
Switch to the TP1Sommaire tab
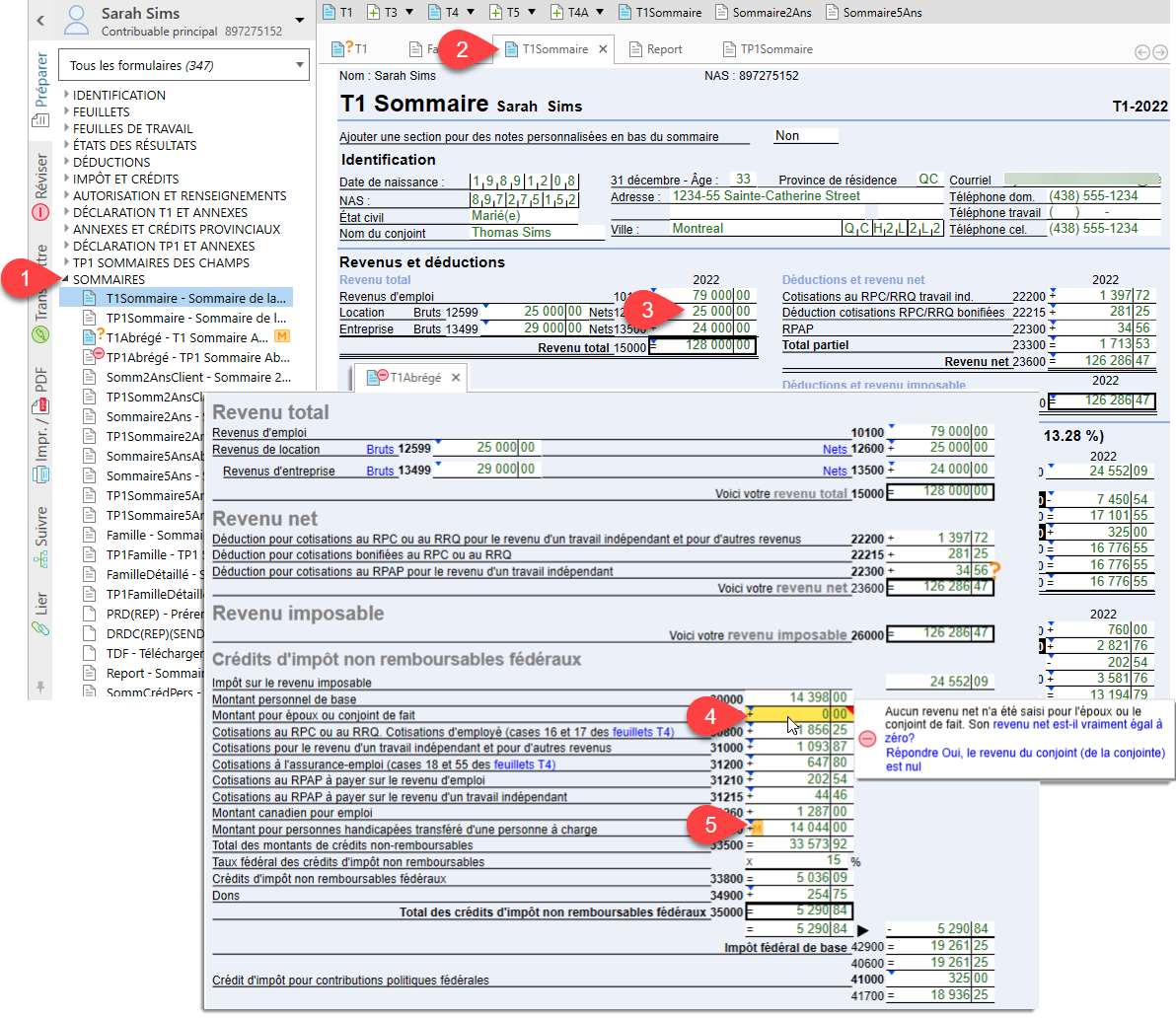(768, 48)
